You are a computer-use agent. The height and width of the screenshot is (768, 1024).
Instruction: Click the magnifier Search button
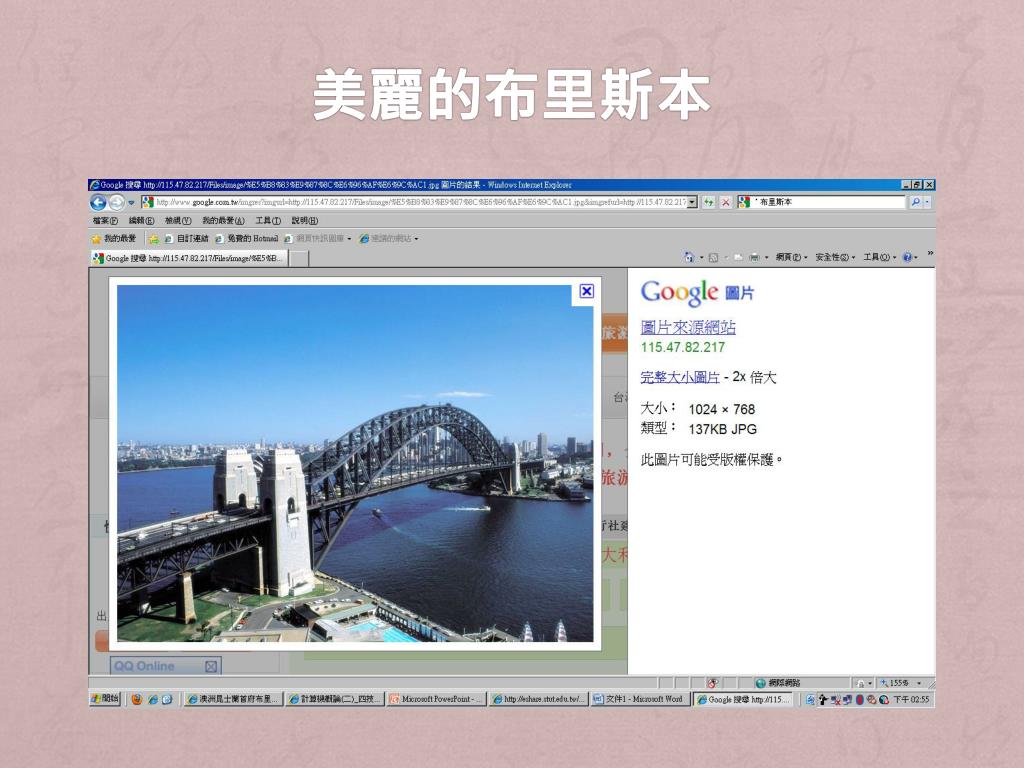pos(915,202)
